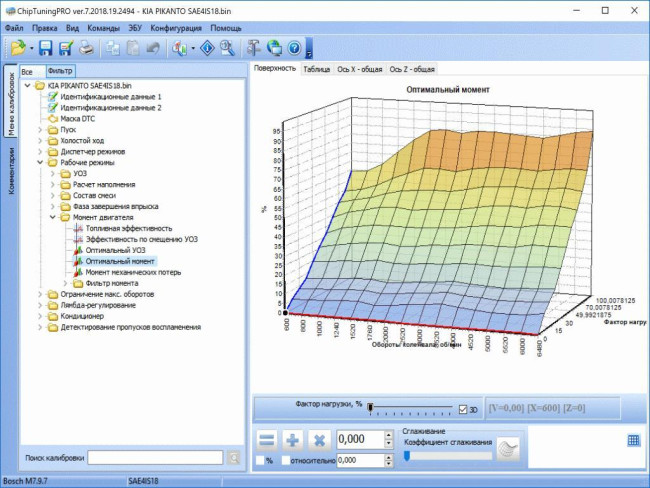This screenshot has height=488, width=650.
Task: Open the Помощь menu
Action: (226, 28)
